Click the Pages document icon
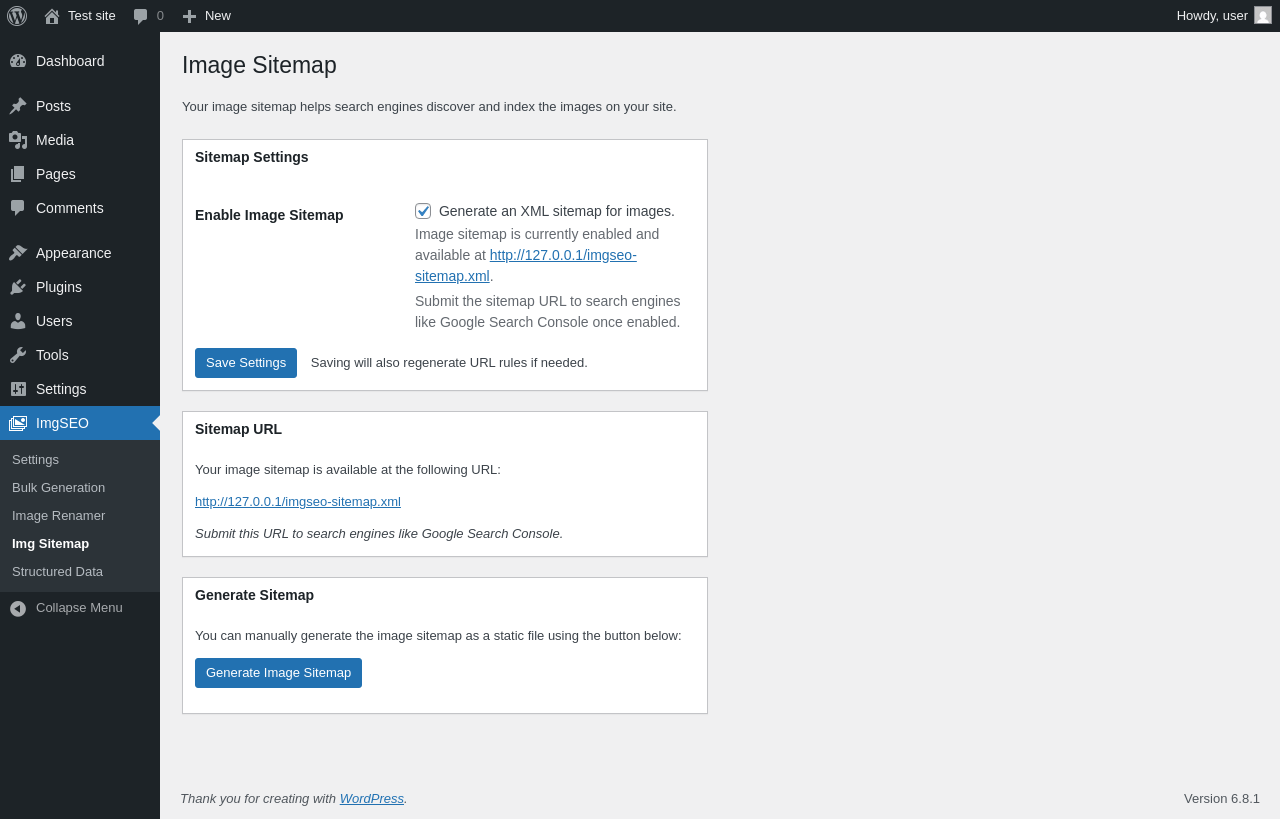The image size is (1280, 819). 18,174
